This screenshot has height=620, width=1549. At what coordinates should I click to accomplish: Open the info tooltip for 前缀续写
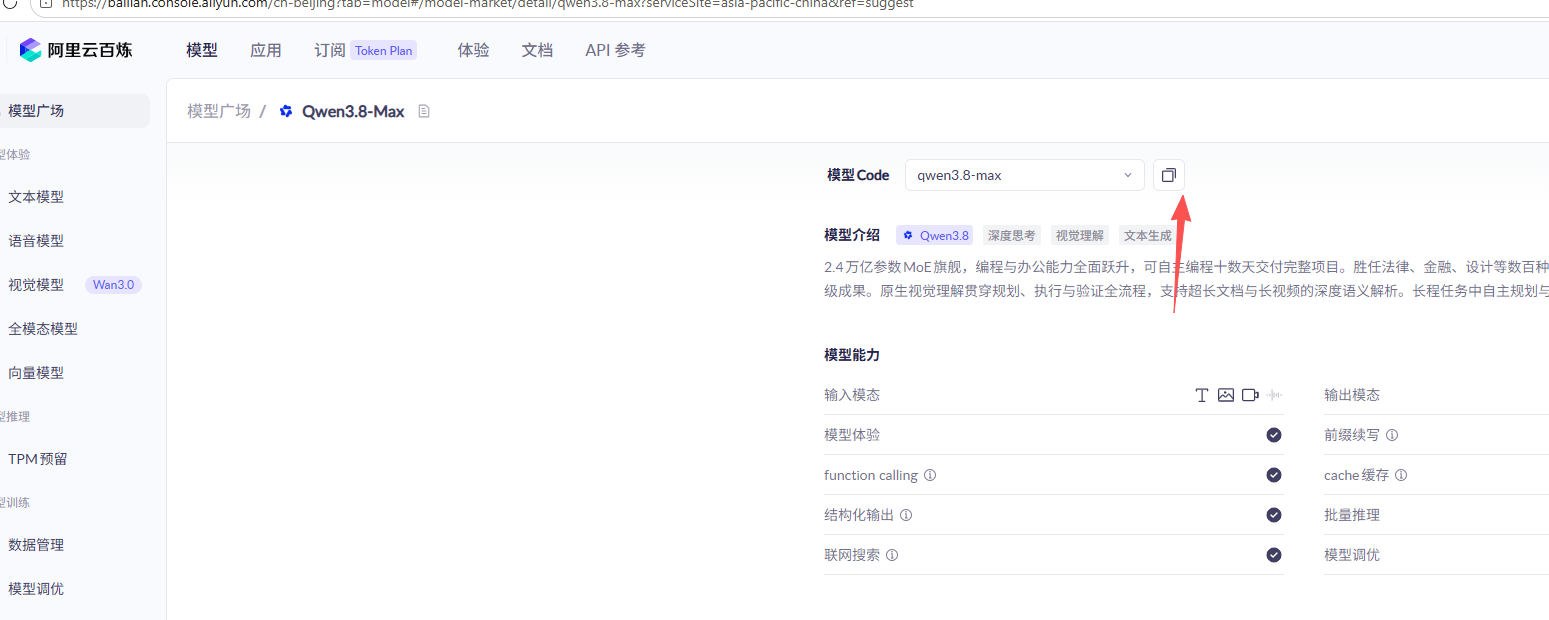[1392, 435]
